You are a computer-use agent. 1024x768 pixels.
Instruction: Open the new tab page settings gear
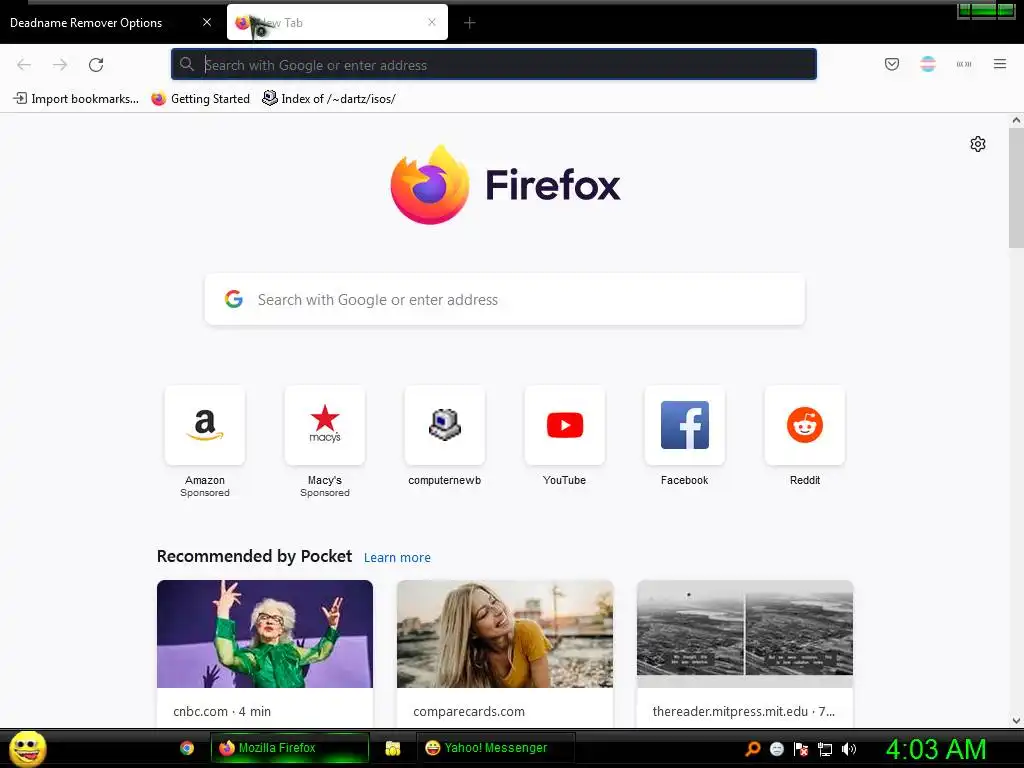(977, 144)
